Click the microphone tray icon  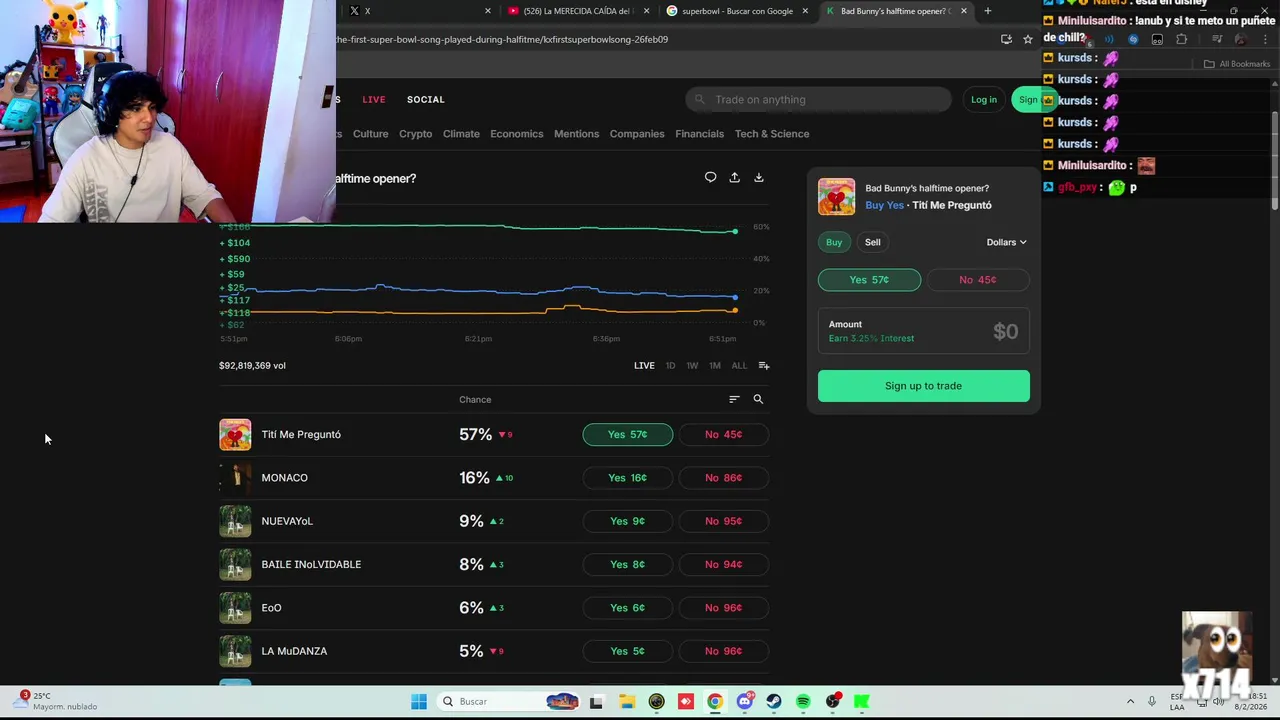tap(1152, 701)
